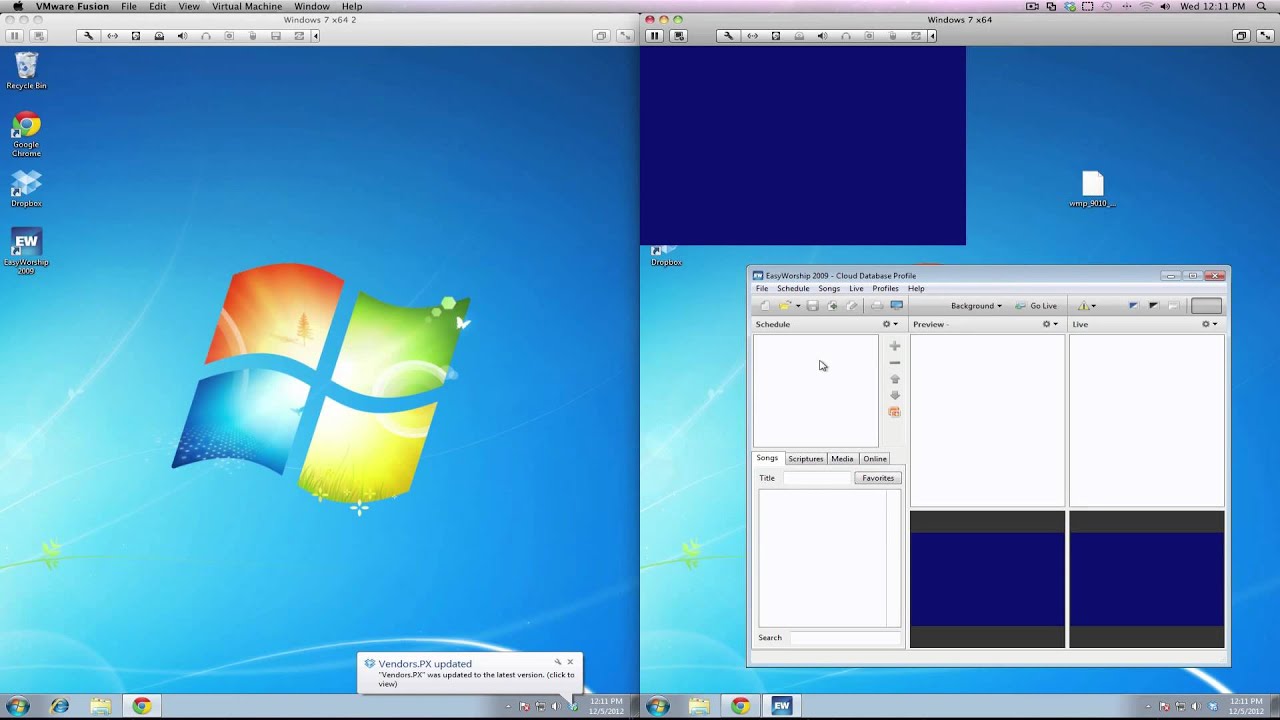Open the Background dropdown
1280x720 pixels.
976,306
